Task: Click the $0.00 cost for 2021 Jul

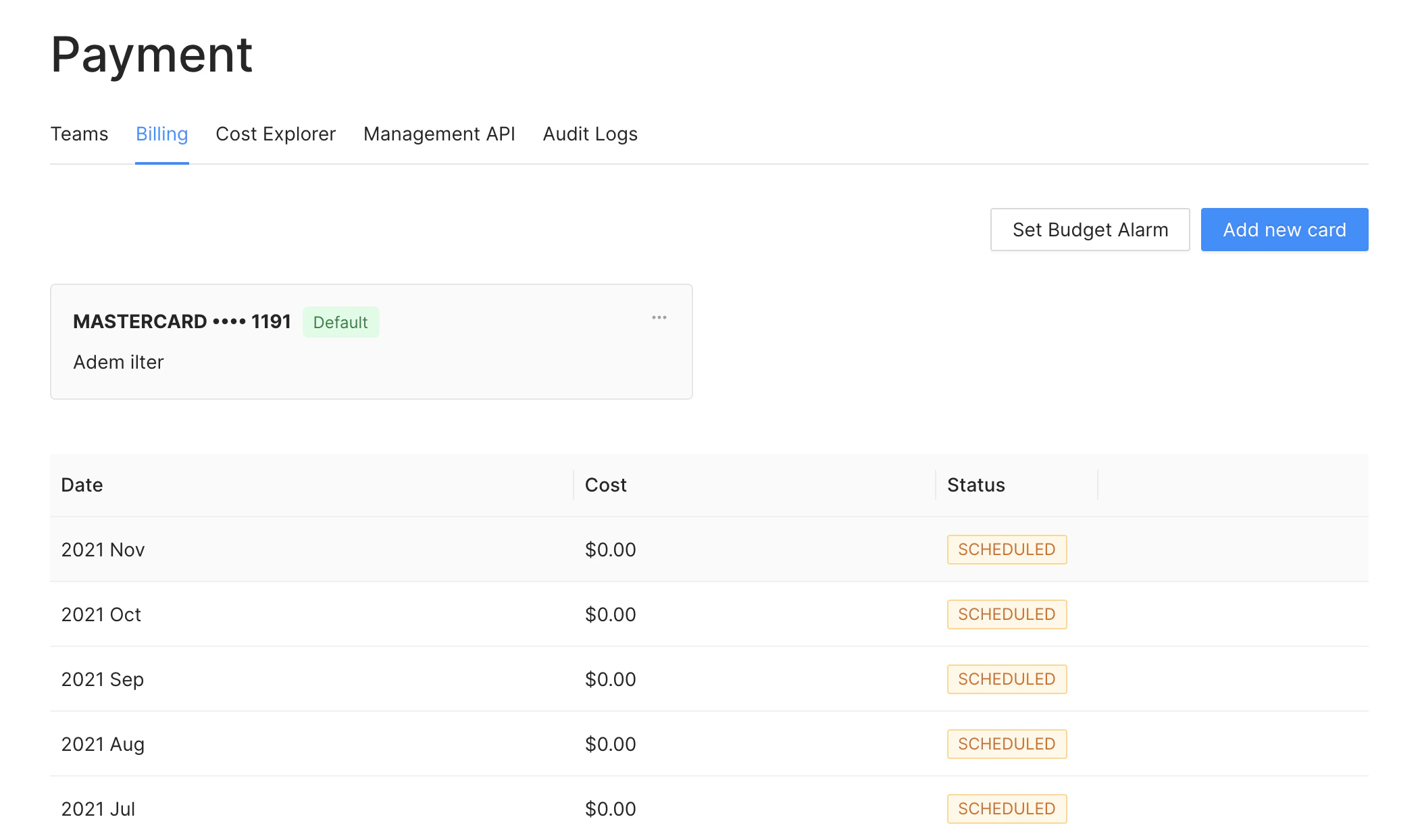Action: click(610, 809)
